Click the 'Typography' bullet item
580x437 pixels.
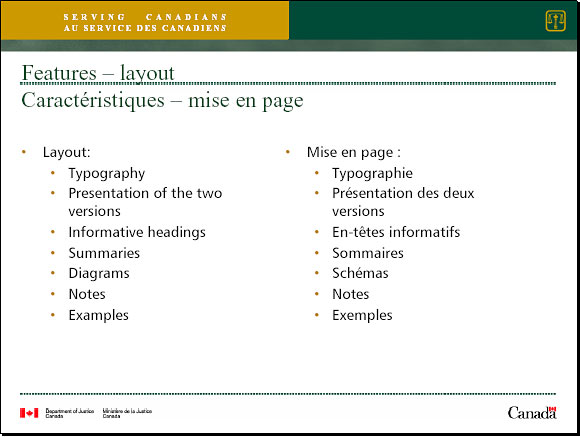107,174
